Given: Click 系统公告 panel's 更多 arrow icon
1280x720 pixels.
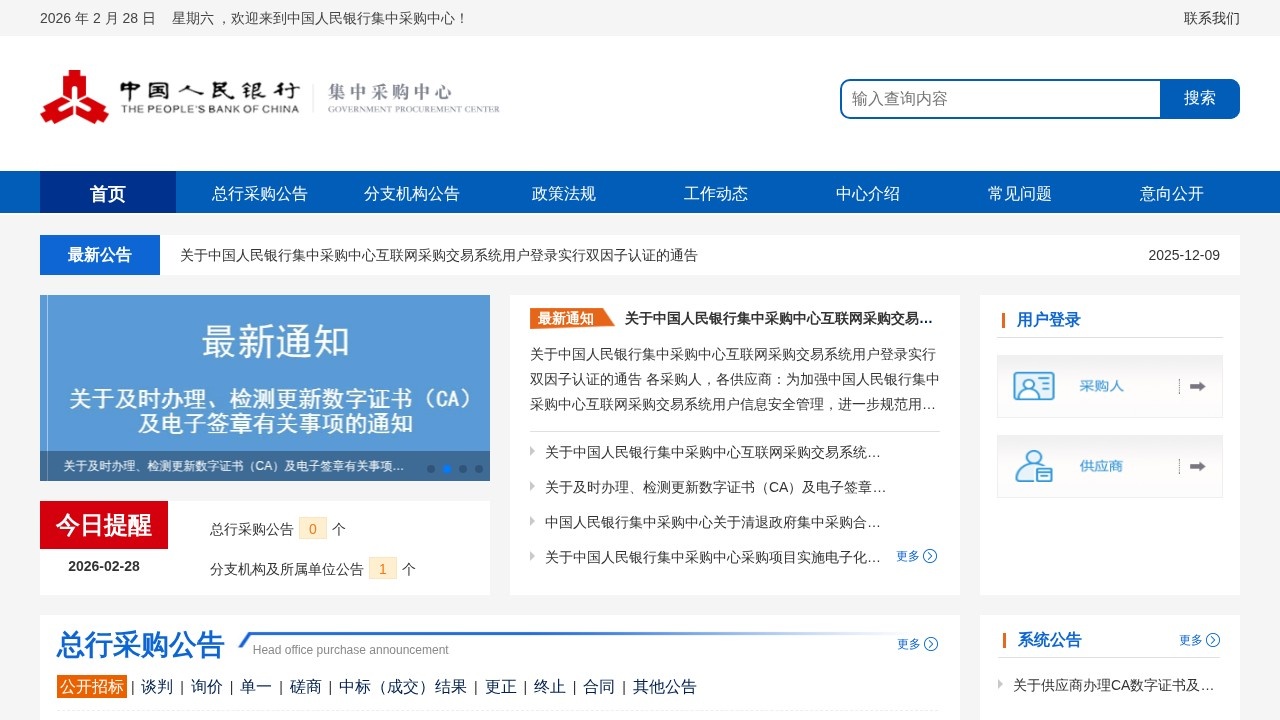Looking at the screenshot, I should 1212,640.
